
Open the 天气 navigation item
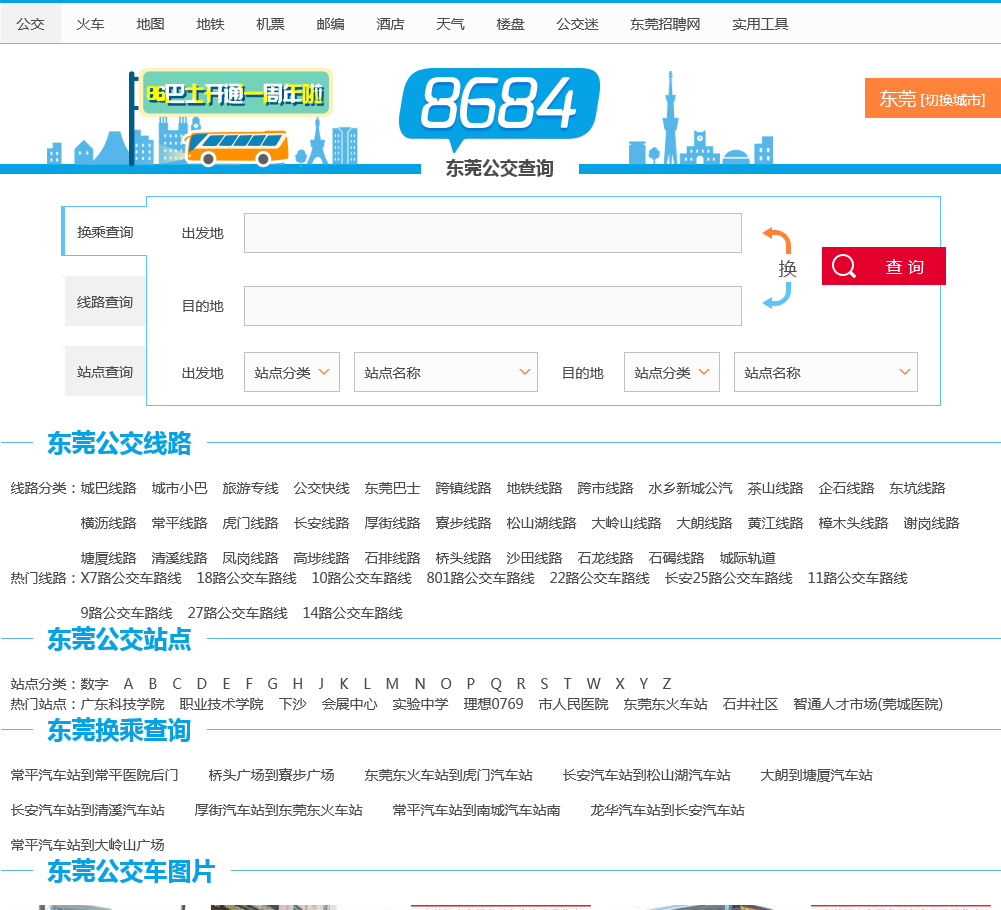pos(450,24)
